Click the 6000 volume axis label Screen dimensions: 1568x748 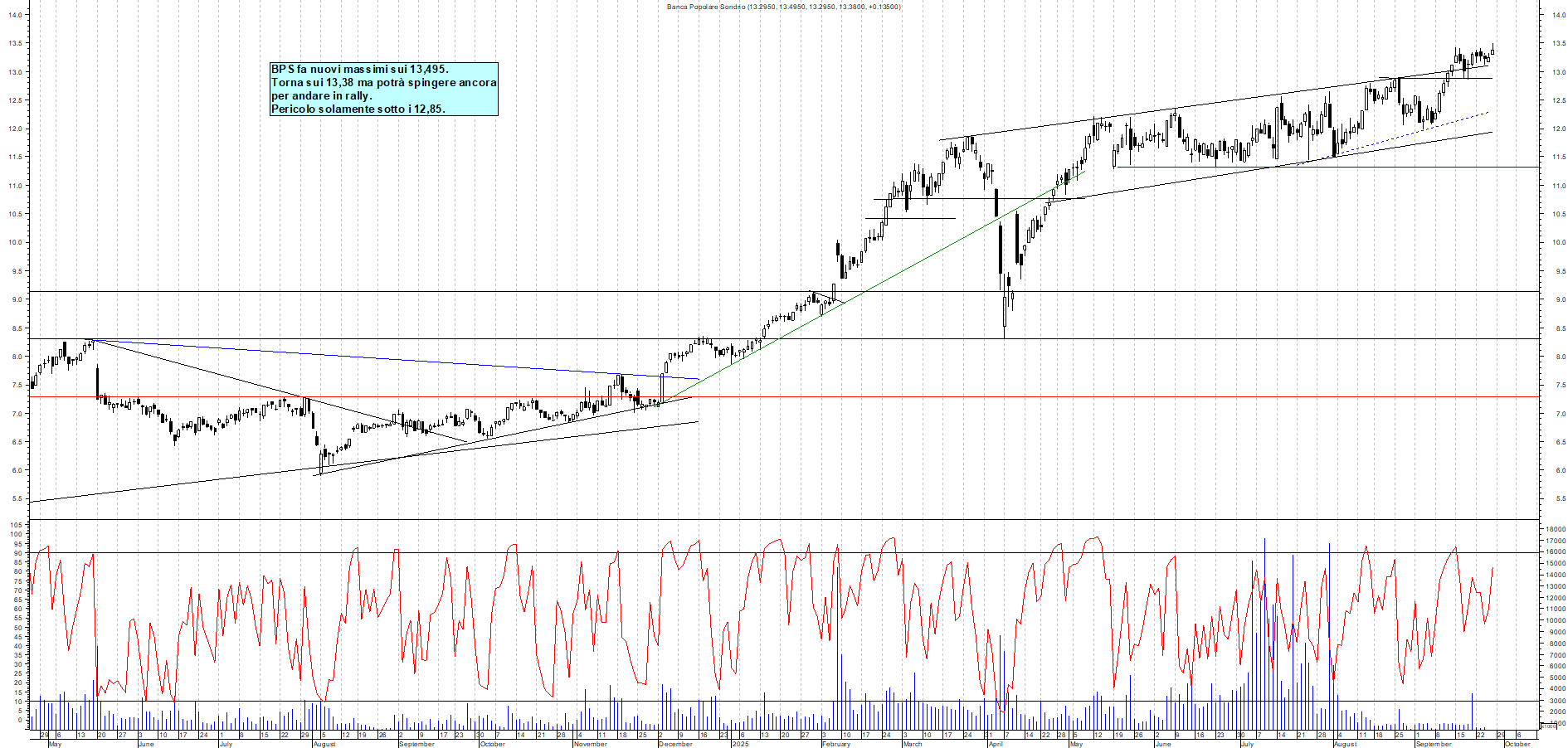[x=1557, y=666]
